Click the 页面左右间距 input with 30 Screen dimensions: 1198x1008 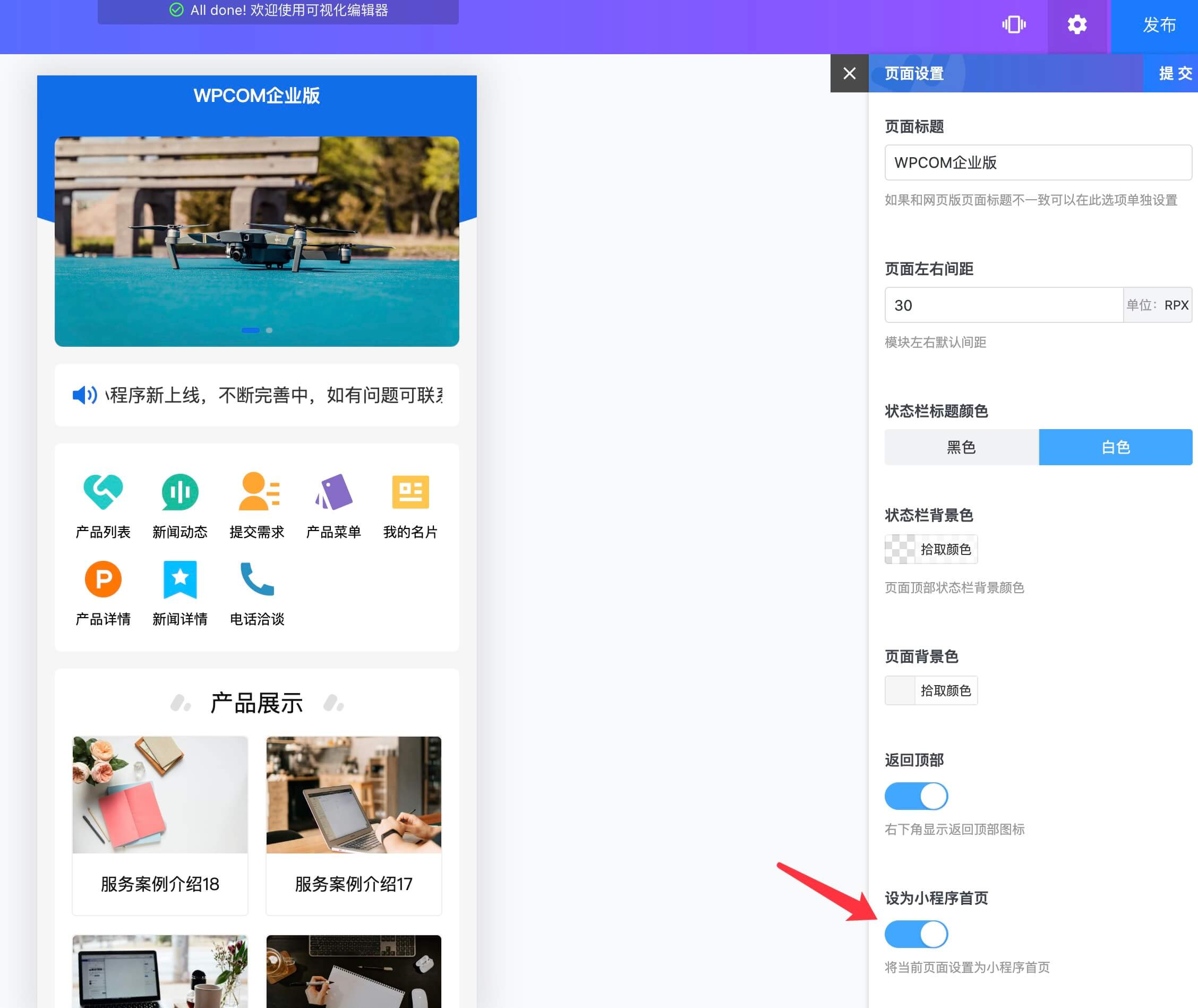[x=1004, y=305]
